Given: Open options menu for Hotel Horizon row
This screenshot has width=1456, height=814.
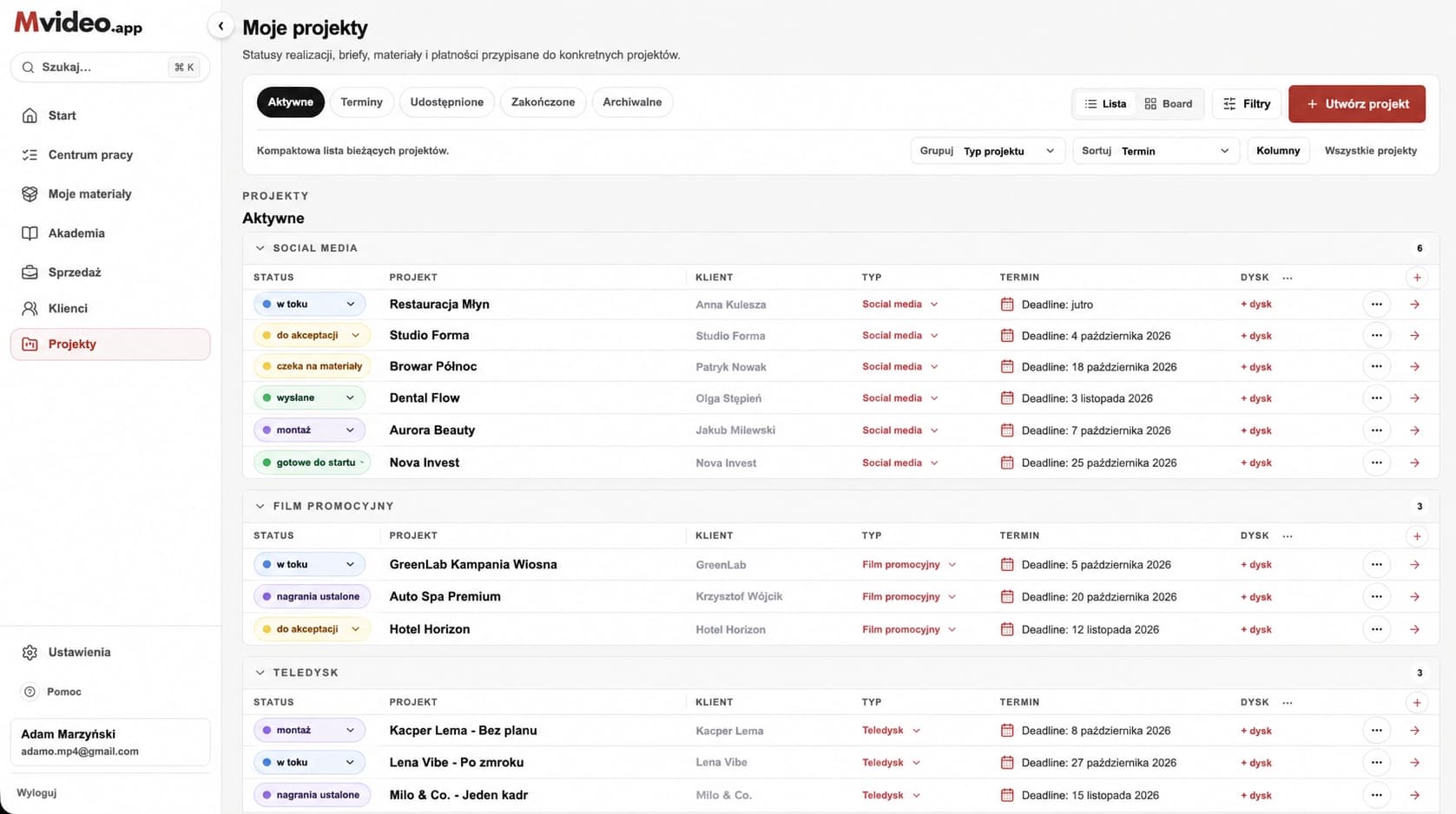Looking at the screenshot, I should tap(1376, 629).
